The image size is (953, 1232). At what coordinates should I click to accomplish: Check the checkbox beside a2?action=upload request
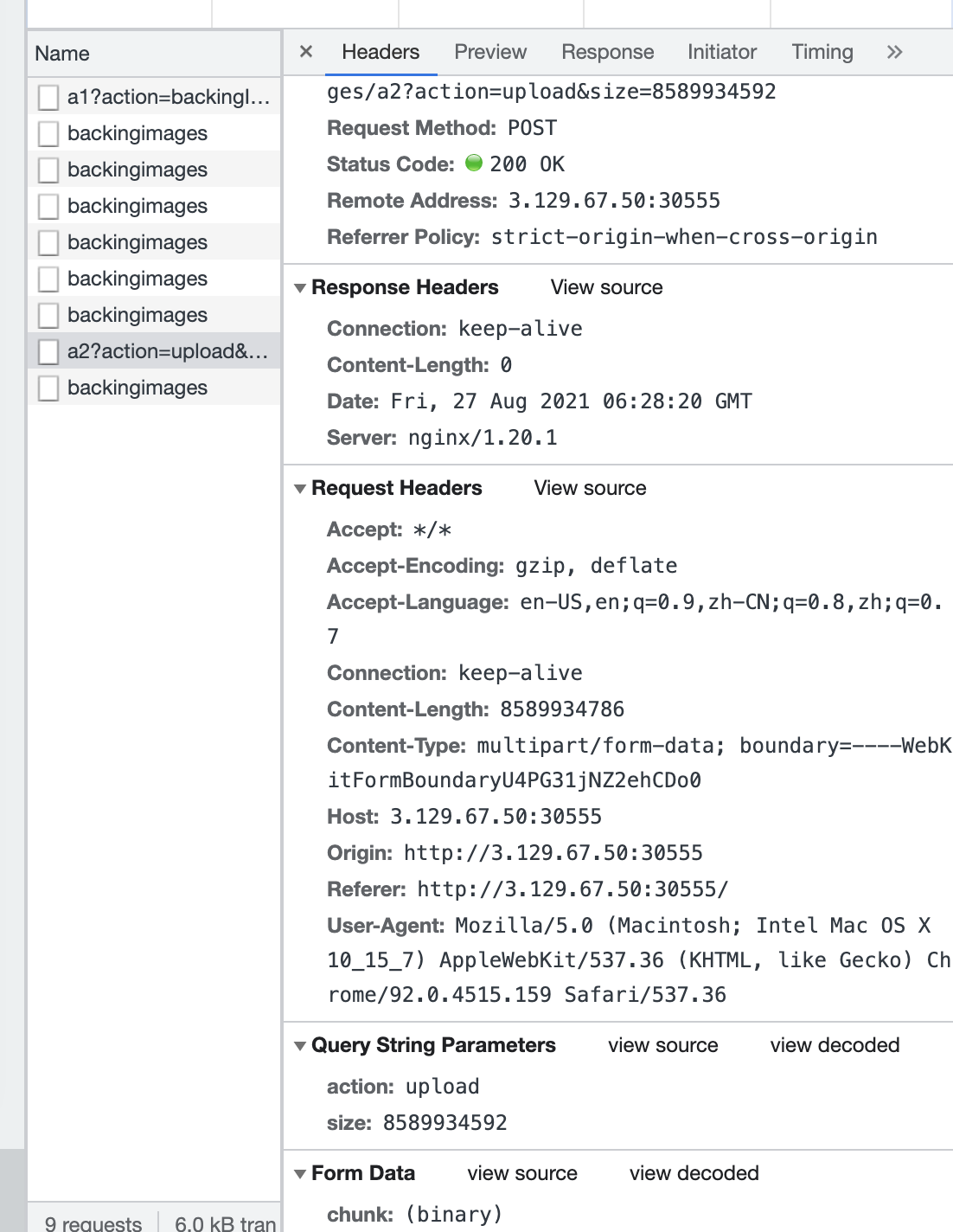pyautogui.click(x=48, y=351)
